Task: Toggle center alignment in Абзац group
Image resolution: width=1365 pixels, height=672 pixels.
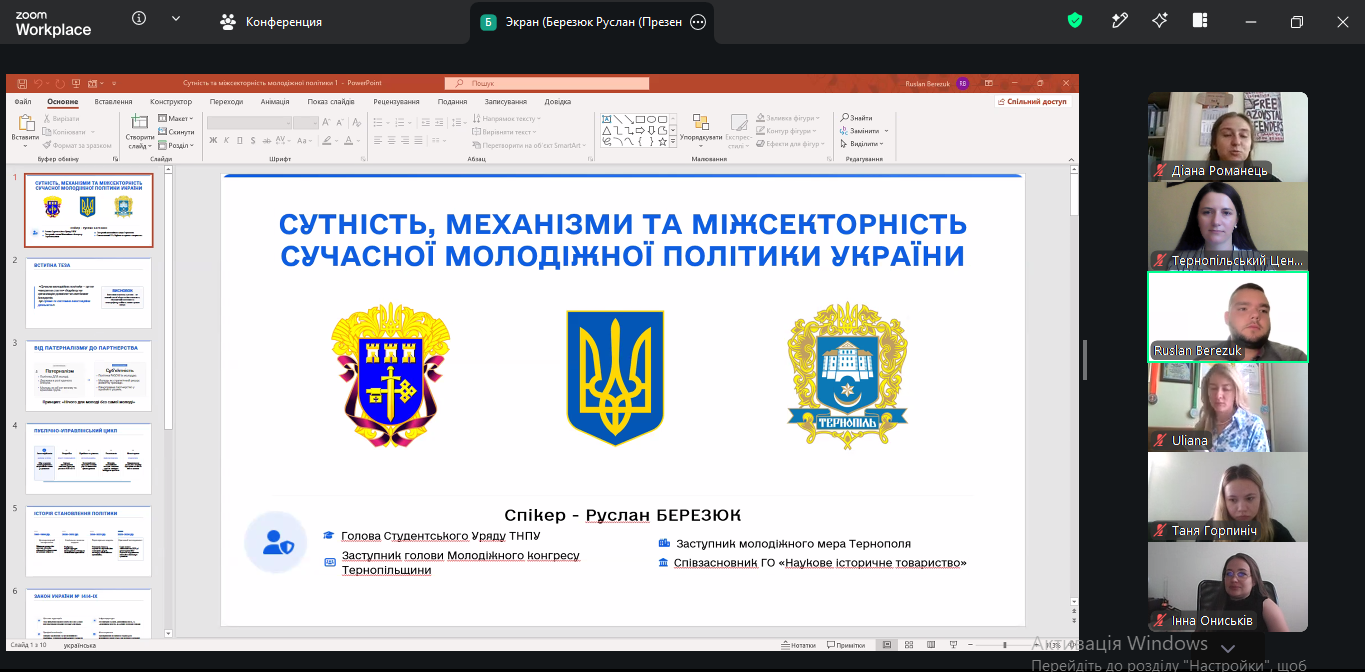Action: point(393,140)
